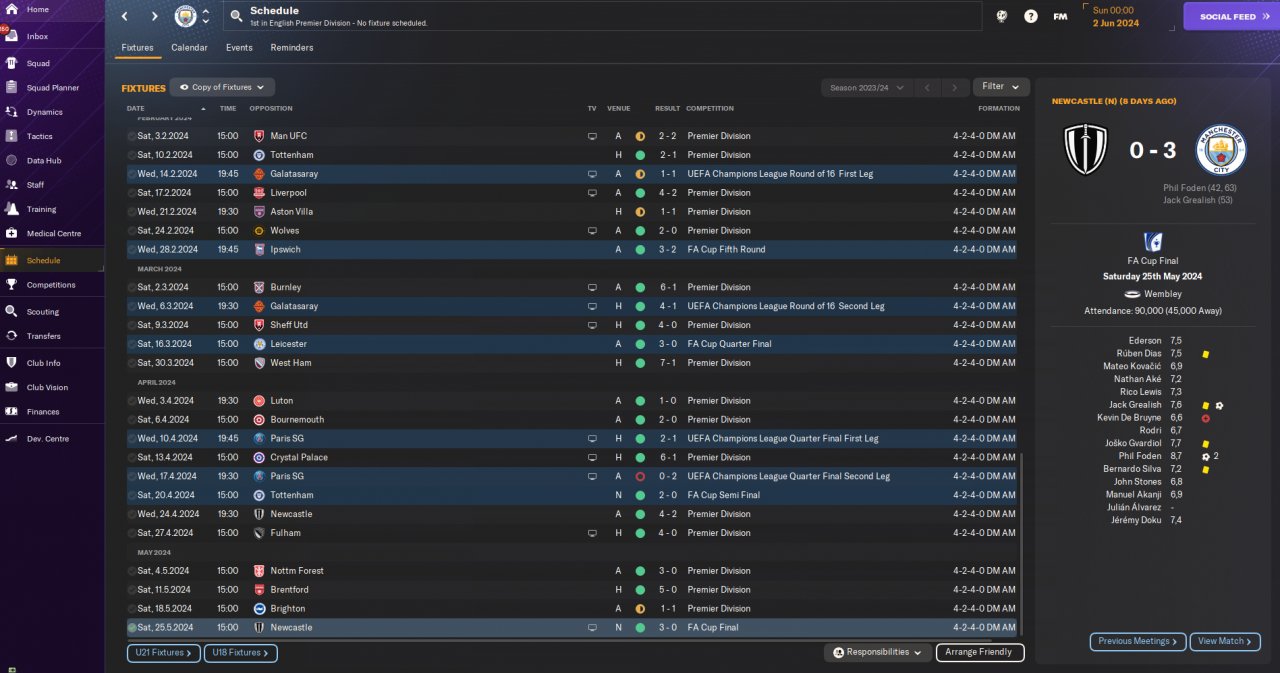
Task: Open the Dynamics sidebar icon
Action: click(x=11, y=112)
